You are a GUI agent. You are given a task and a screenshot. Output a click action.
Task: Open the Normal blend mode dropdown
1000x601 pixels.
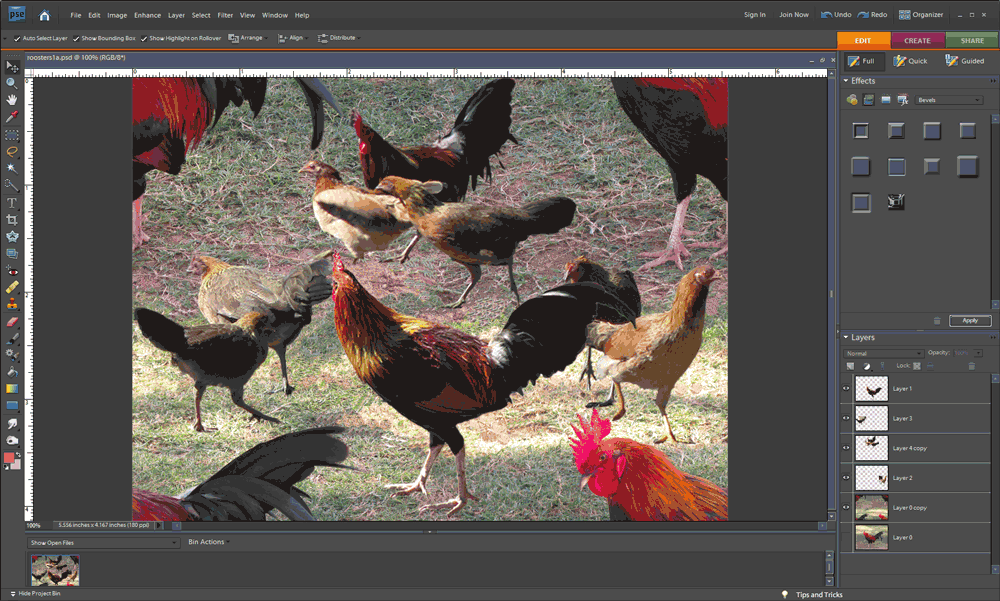pos(883,353)
